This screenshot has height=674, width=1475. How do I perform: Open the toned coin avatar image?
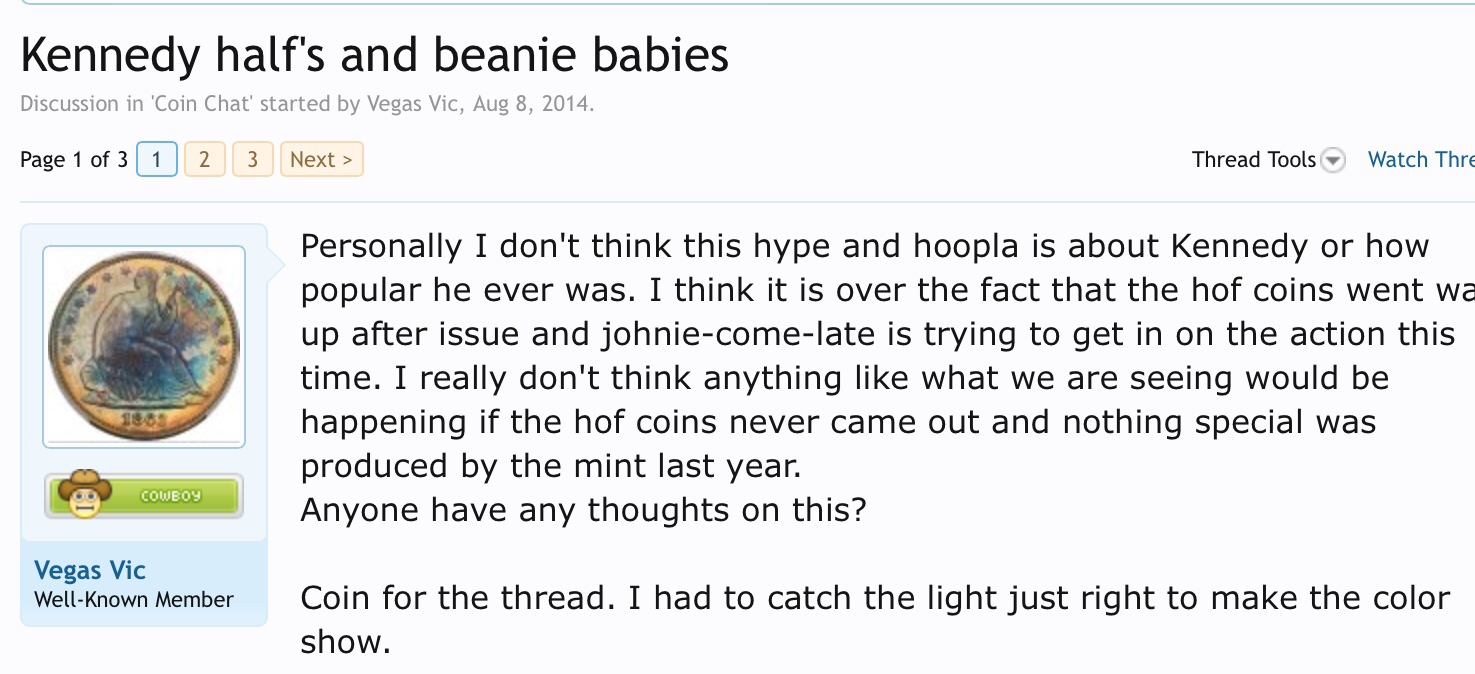pyautogui.click(x=144, y=346)
